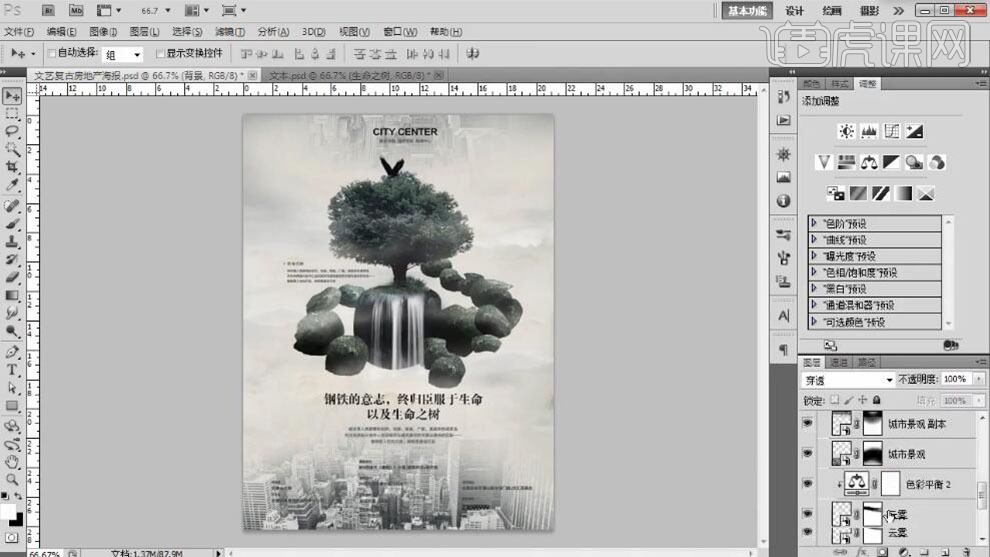
Task: Select the Horizontal Type tool
Action: pyautogui.click(x=12, y=370)
